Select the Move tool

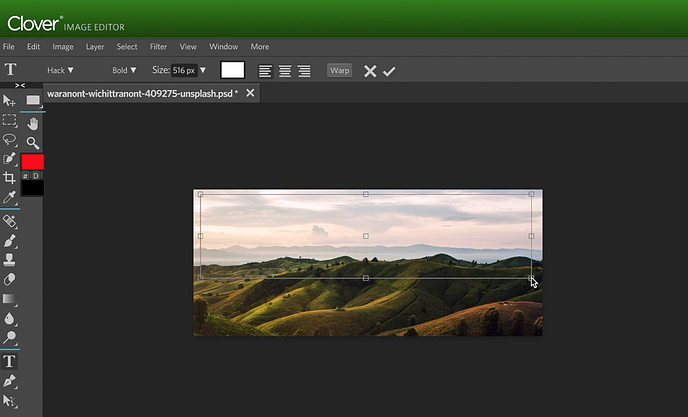tap(9, 101)
